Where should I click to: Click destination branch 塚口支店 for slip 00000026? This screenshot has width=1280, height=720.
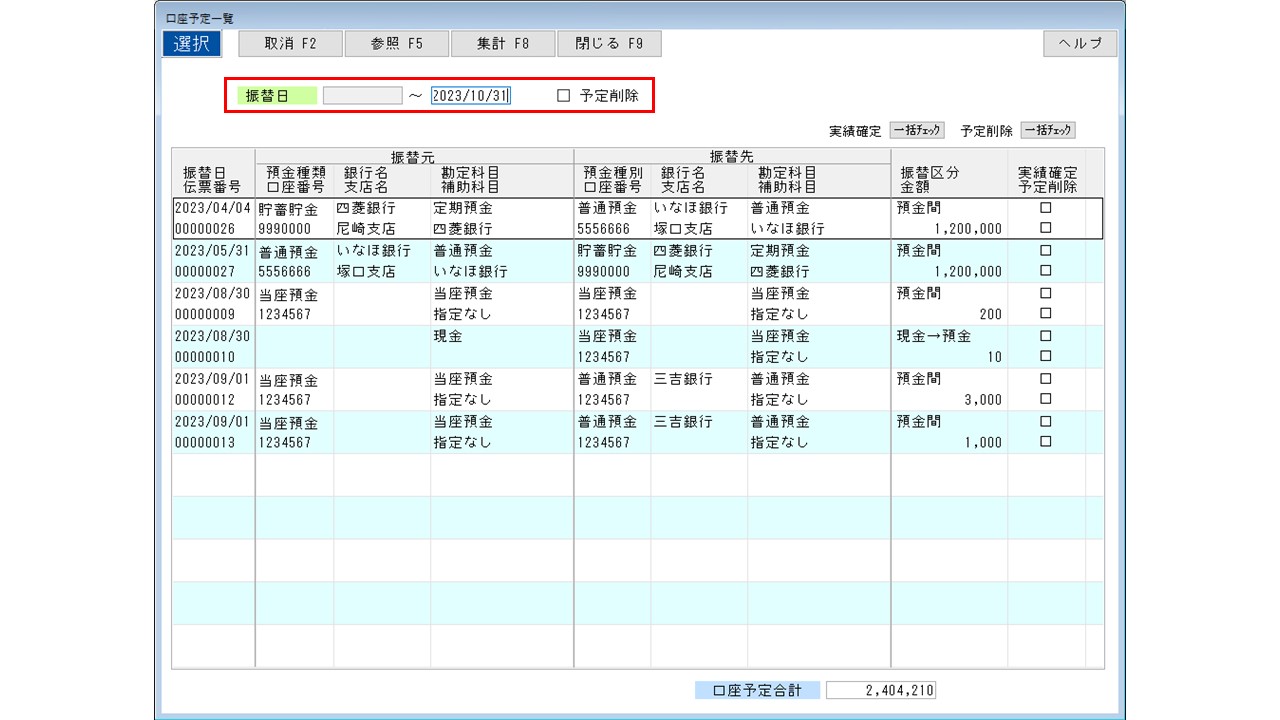(683, 229)
